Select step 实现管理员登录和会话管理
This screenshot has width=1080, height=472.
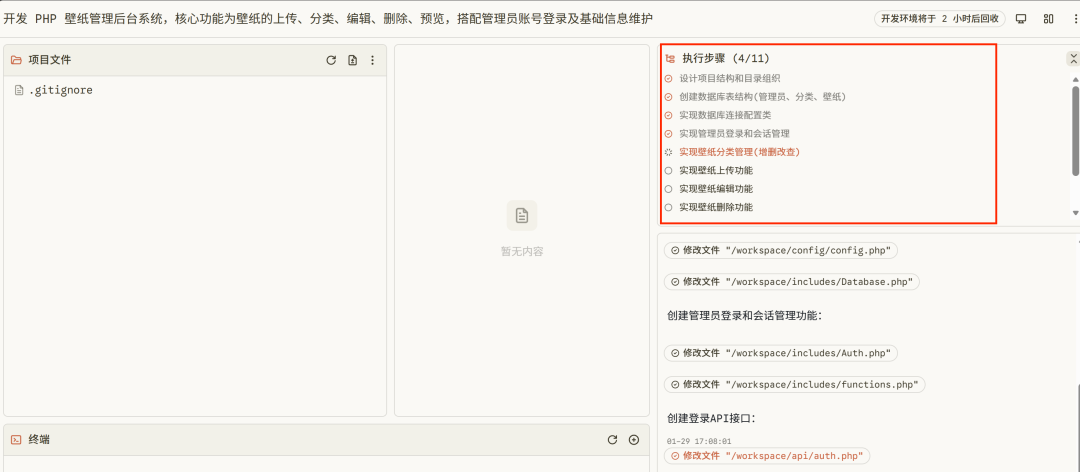[x=734, y=133]
